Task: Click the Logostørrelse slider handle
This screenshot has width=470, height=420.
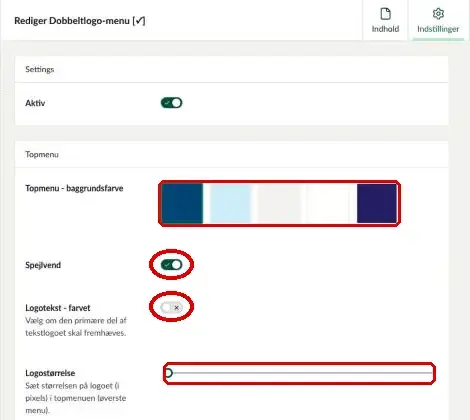Action: (169, 373)
